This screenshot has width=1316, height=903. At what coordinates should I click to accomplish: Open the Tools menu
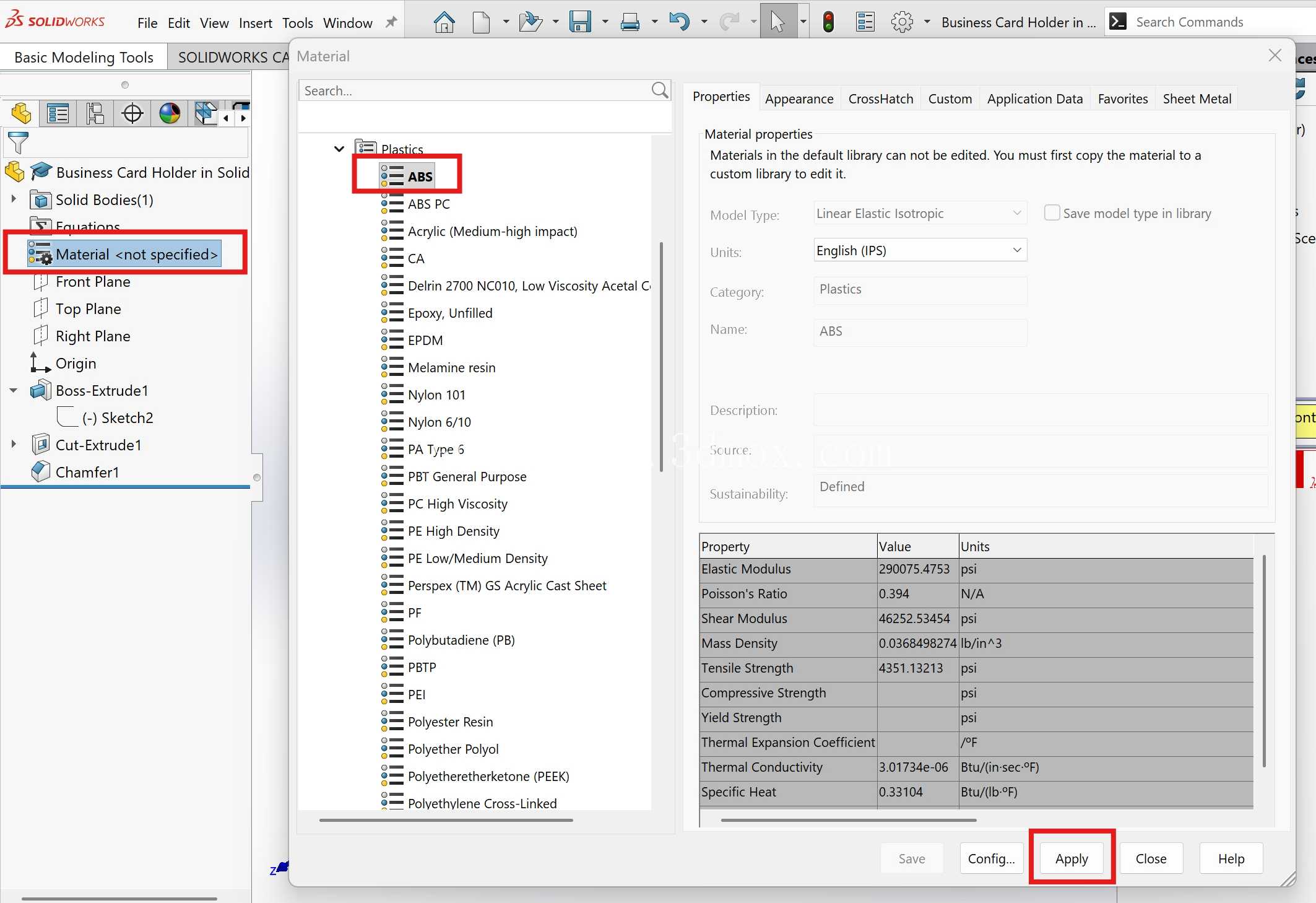298,23
